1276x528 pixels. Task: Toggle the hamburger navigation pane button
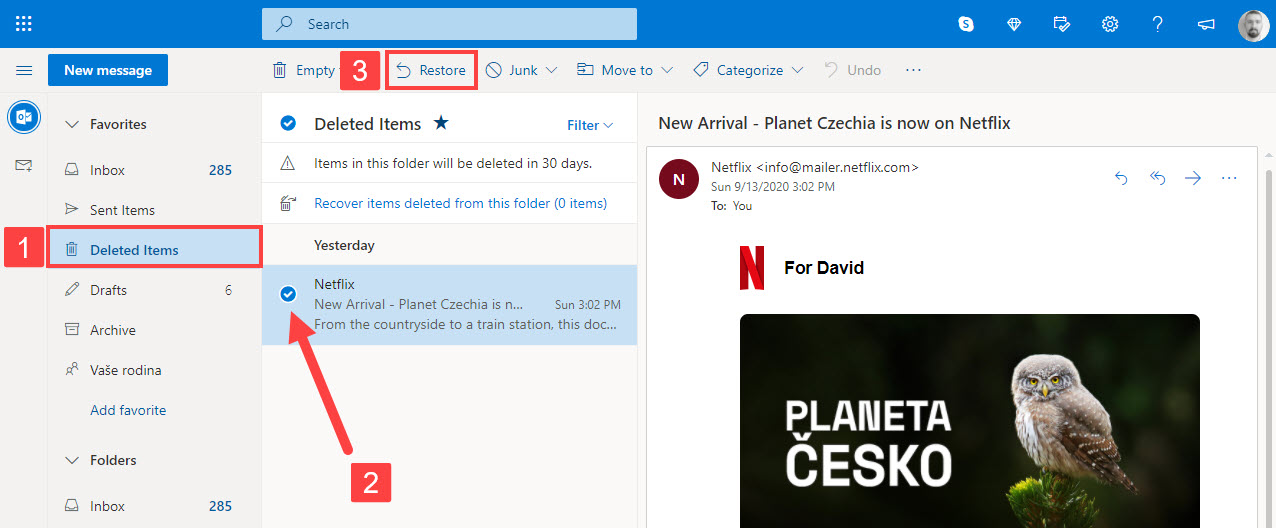coord(24,70)
